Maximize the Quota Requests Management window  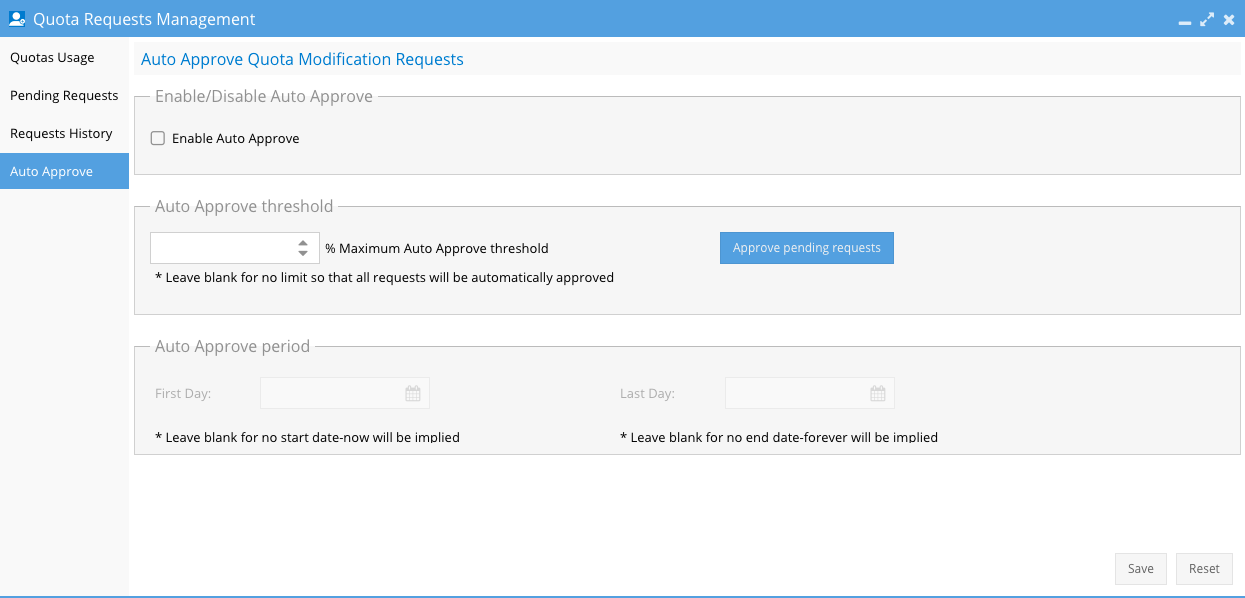pyautogui.click(x=1207, y=19)
